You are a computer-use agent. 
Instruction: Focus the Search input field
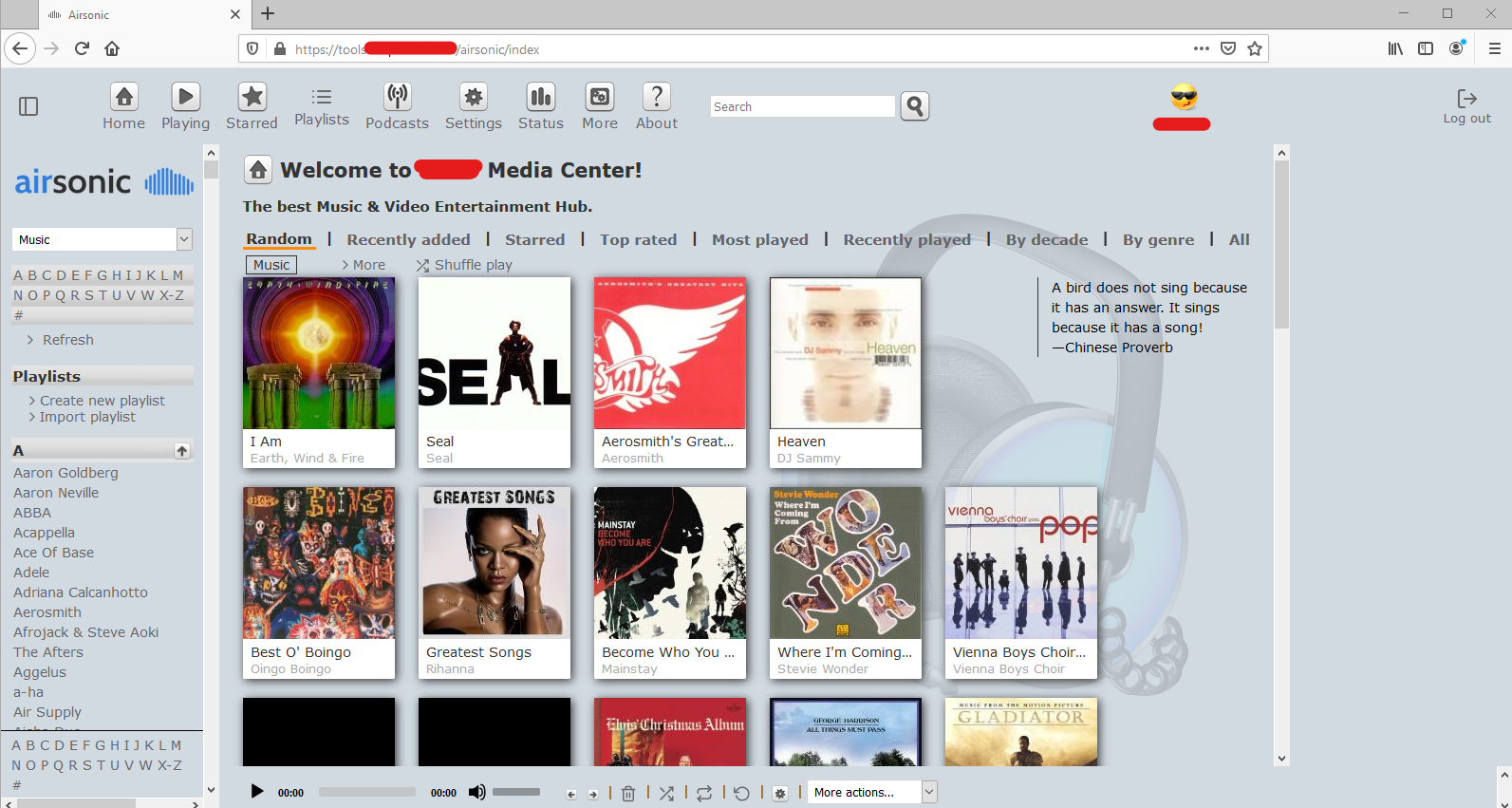[x=803, y=106]
